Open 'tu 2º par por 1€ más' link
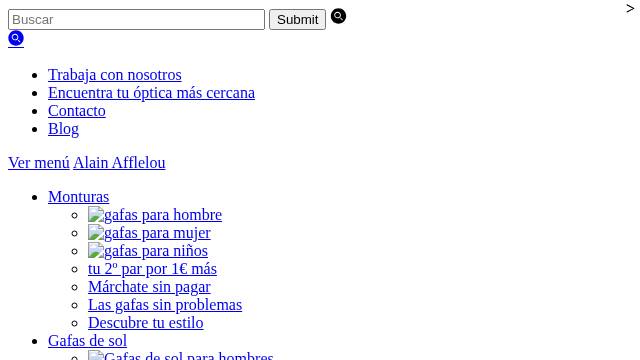 coord(152,269)
